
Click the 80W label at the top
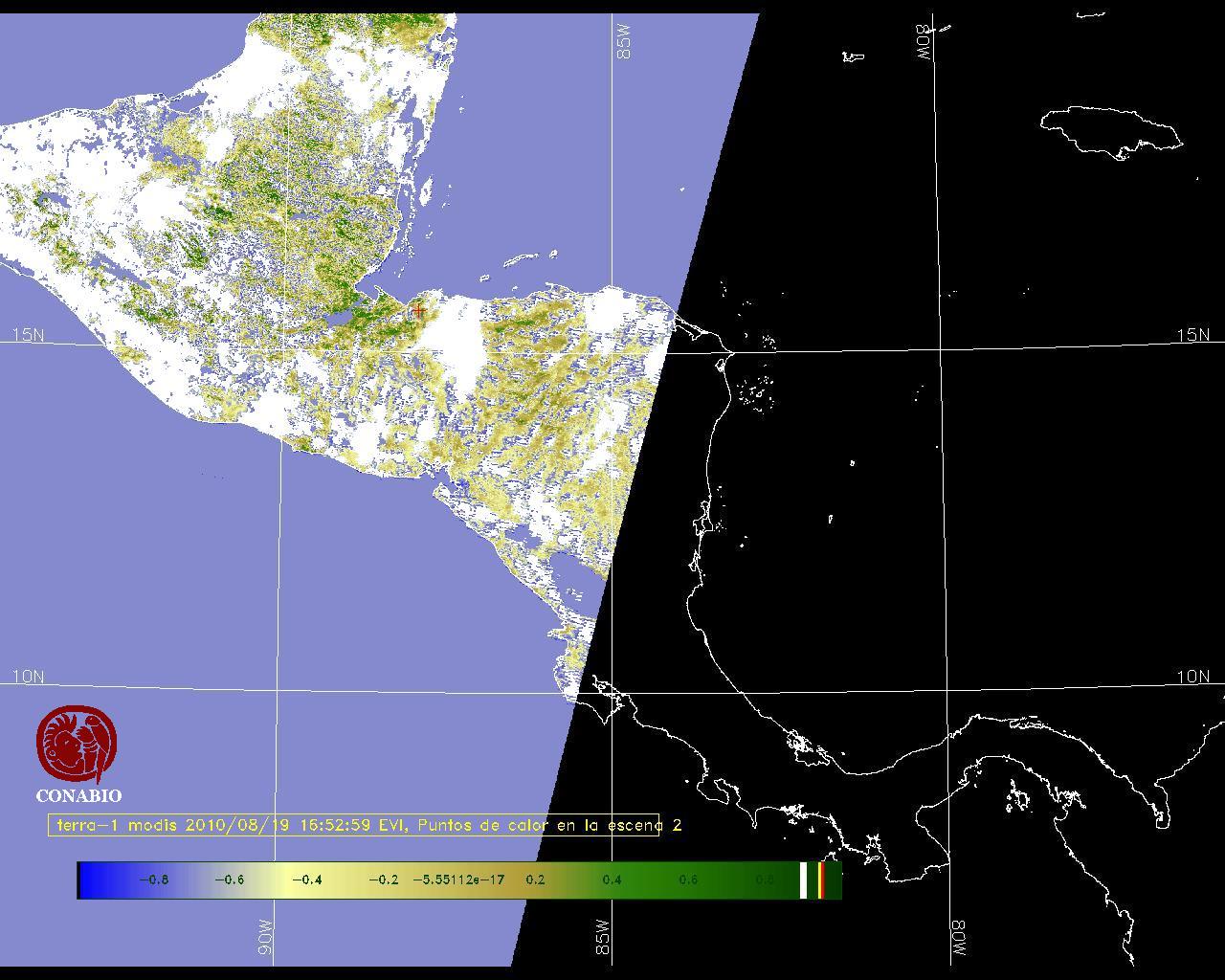pos(925,43)
